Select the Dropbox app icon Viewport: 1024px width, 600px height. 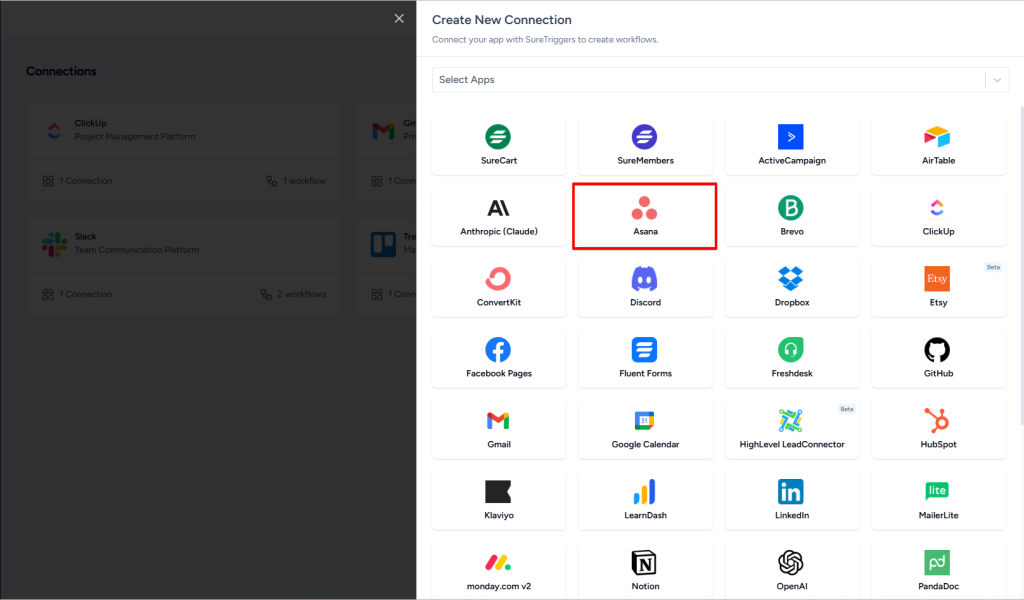pos(791,279)
